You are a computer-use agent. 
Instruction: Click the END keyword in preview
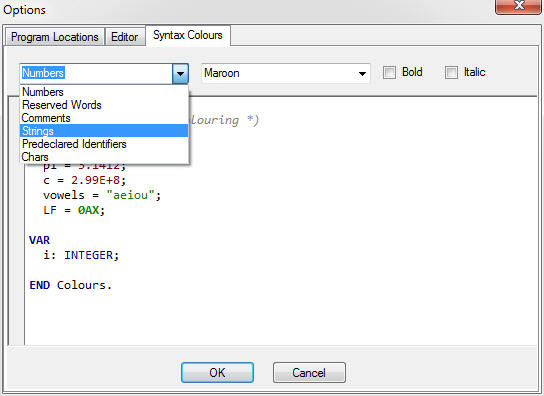[x=39, y=285]
